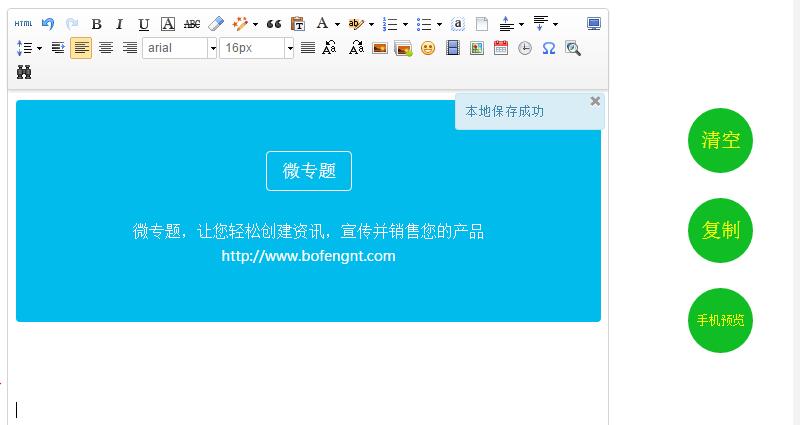Click the select all icon
The height and width of the screenshot is (425, 800).
tap(458, 24)
